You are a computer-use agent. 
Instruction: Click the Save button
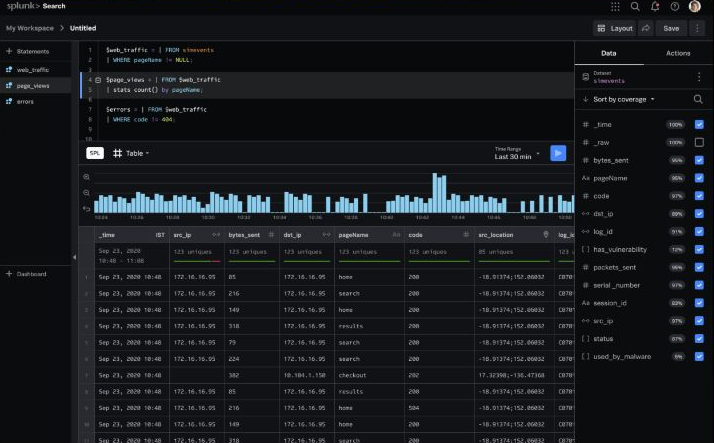[671, 28]
